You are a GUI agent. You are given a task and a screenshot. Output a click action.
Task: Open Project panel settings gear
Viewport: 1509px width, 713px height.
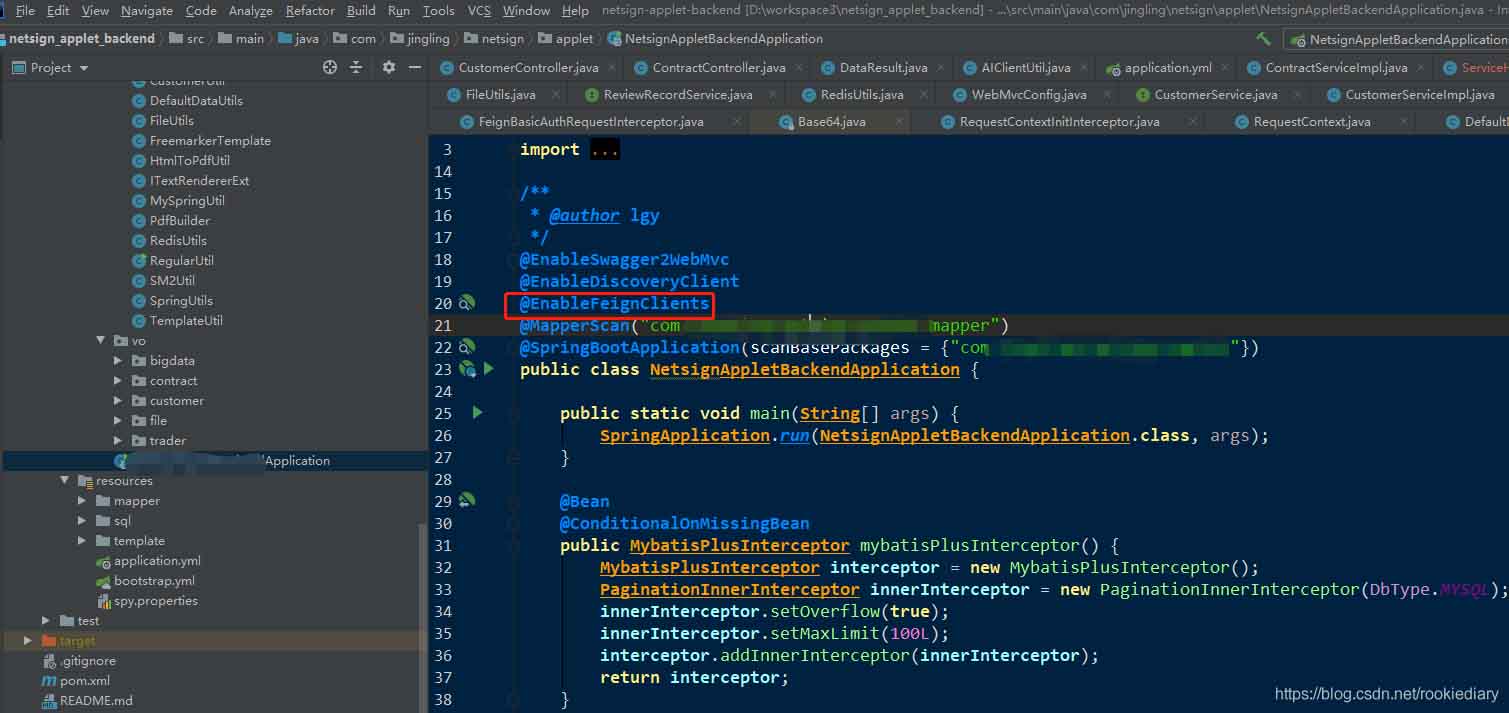click(x=389, y=67)
